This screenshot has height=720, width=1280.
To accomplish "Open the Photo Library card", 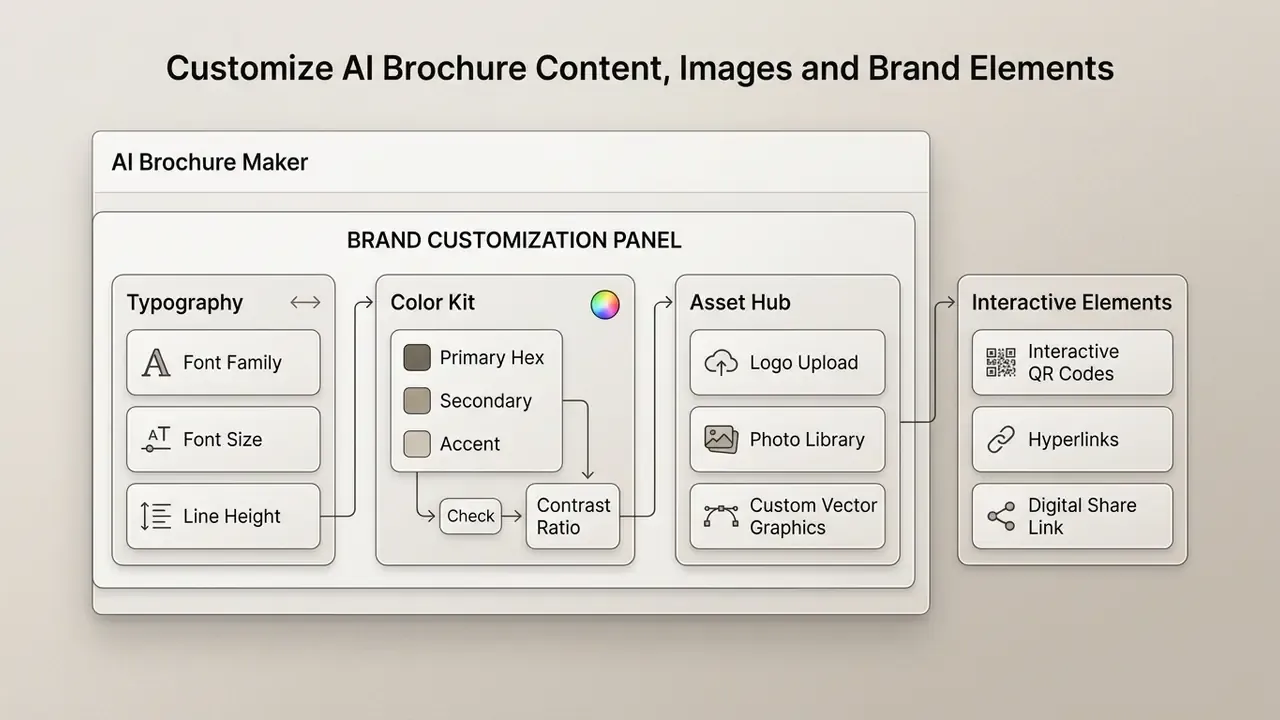I will tap(787, 439).
